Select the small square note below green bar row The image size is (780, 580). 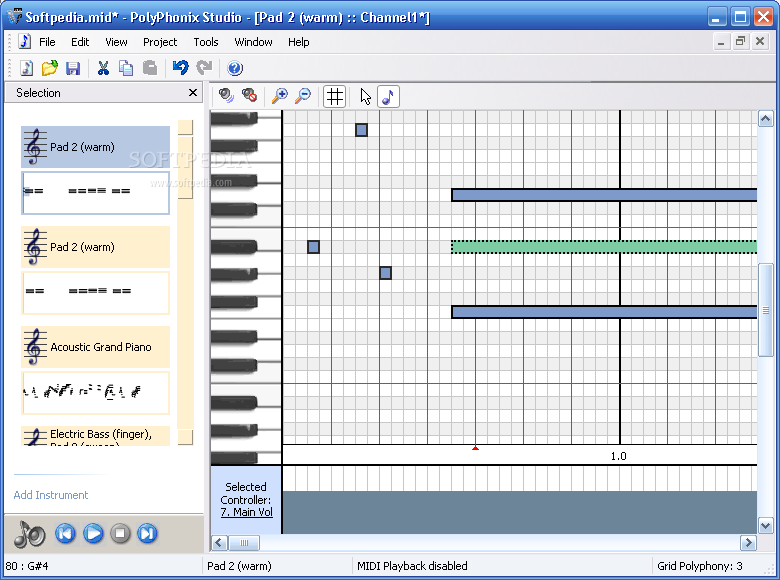(386, 273)
